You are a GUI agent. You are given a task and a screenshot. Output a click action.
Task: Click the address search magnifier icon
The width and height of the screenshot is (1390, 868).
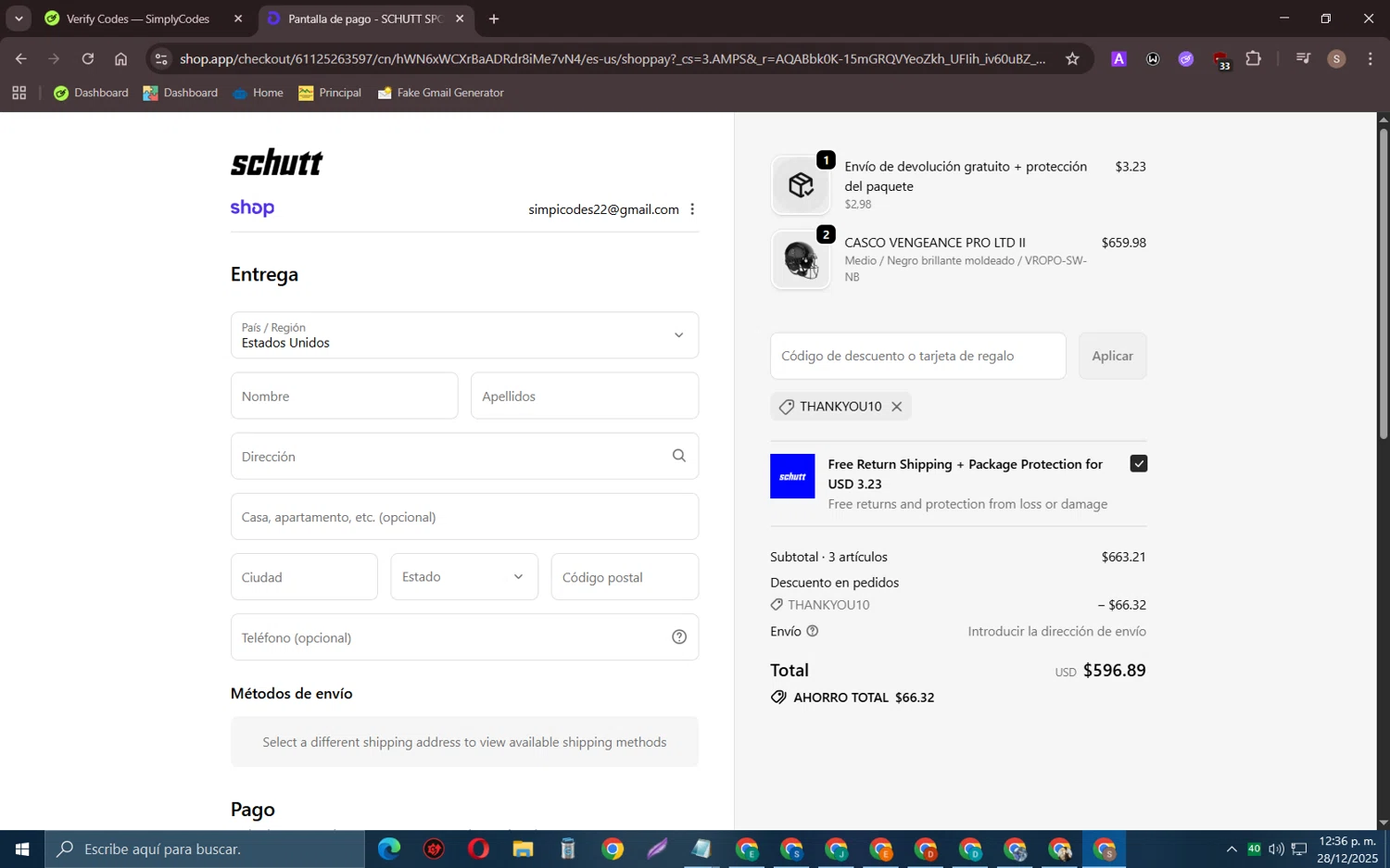tap(679, 456)
